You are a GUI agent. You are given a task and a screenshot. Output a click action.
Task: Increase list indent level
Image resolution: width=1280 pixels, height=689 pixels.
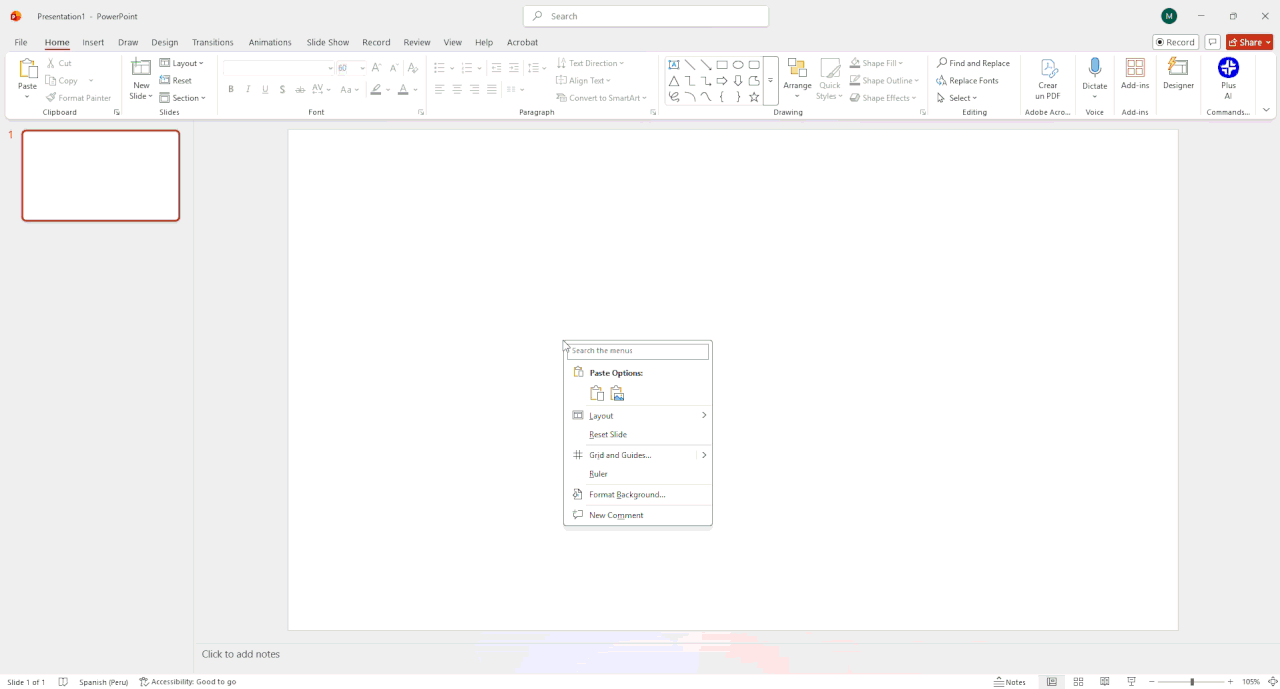514,68
